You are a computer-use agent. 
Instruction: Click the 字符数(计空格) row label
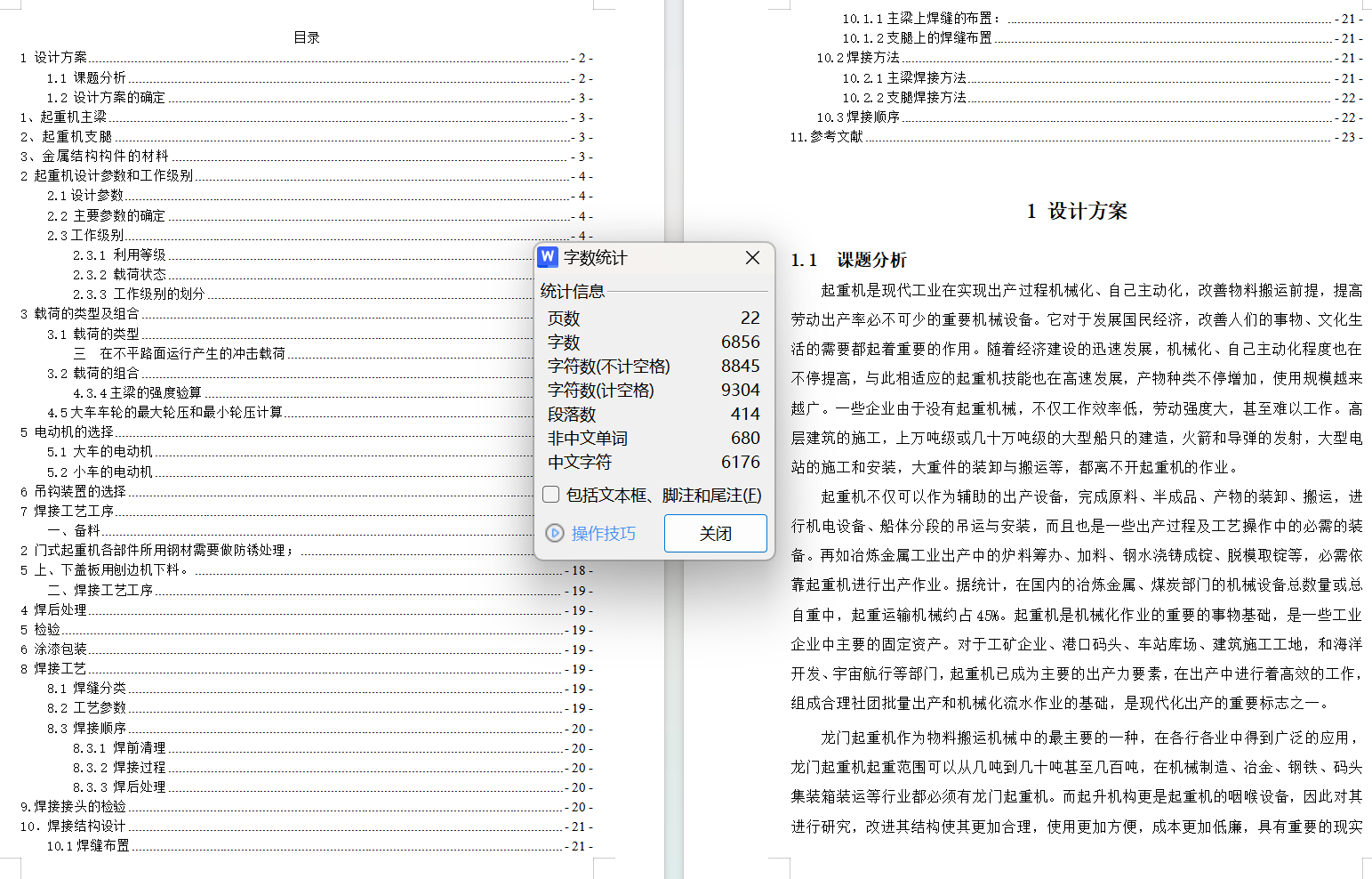click(601, 390)
